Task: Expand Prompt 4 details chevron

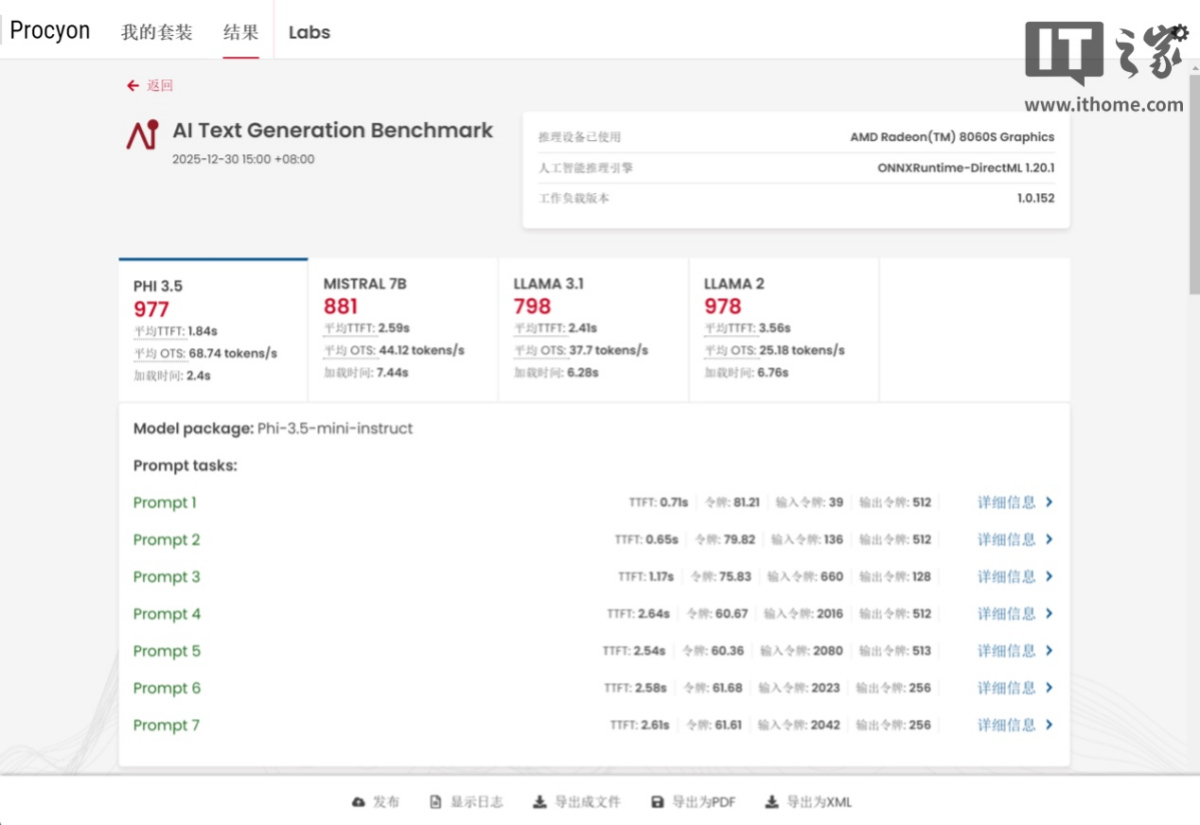Action: [x=1049, y=614]
